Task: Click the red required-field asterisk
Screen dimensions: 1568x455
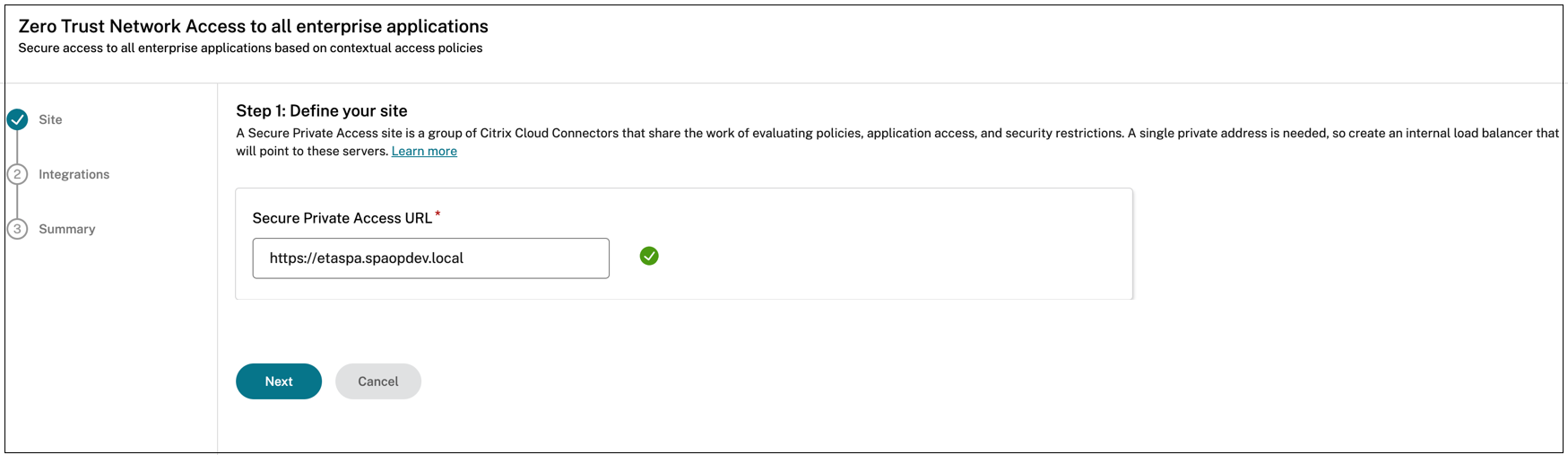Action: coord(437,214)
